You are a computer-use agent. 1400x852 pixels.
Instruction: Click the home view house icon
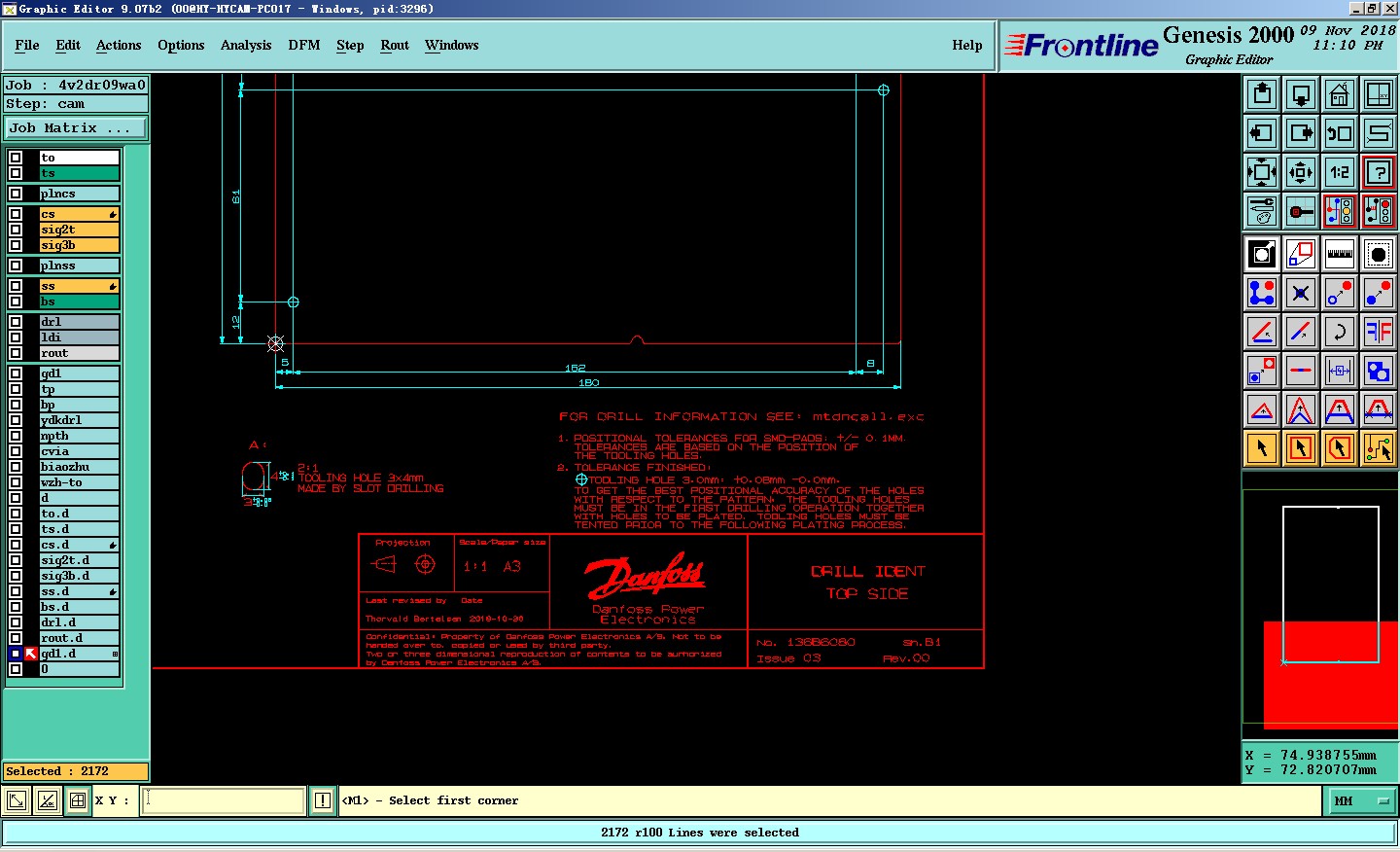(1340, 94)
